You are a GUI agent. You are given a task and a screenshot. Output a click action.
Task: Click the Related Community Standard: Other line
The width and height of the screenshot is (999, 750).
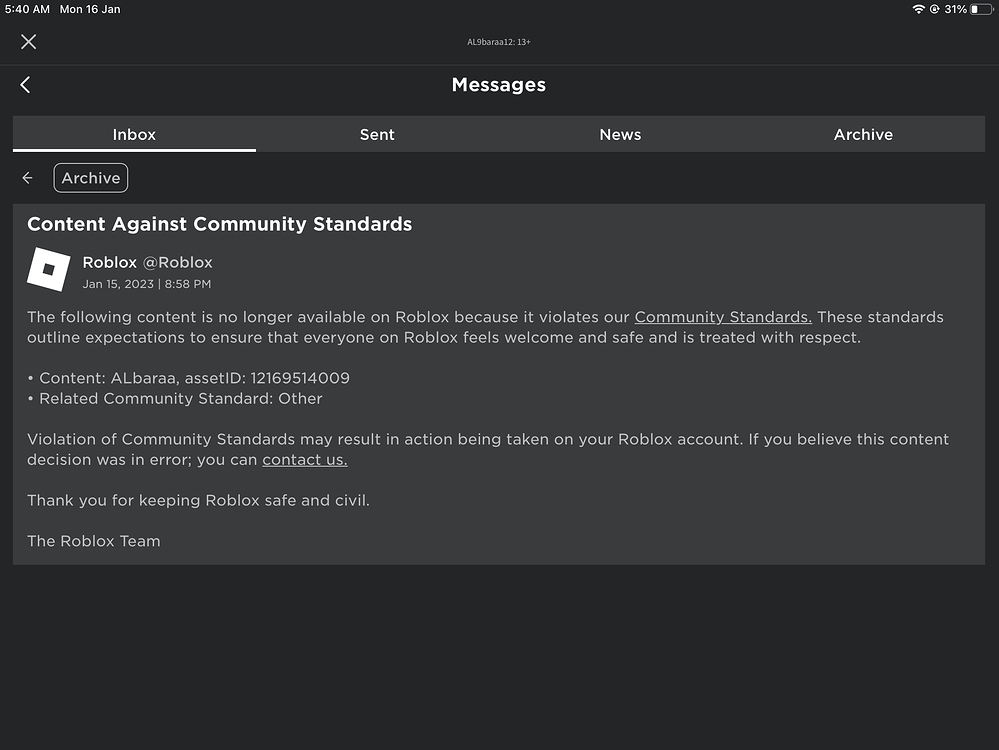pos(175,398)
